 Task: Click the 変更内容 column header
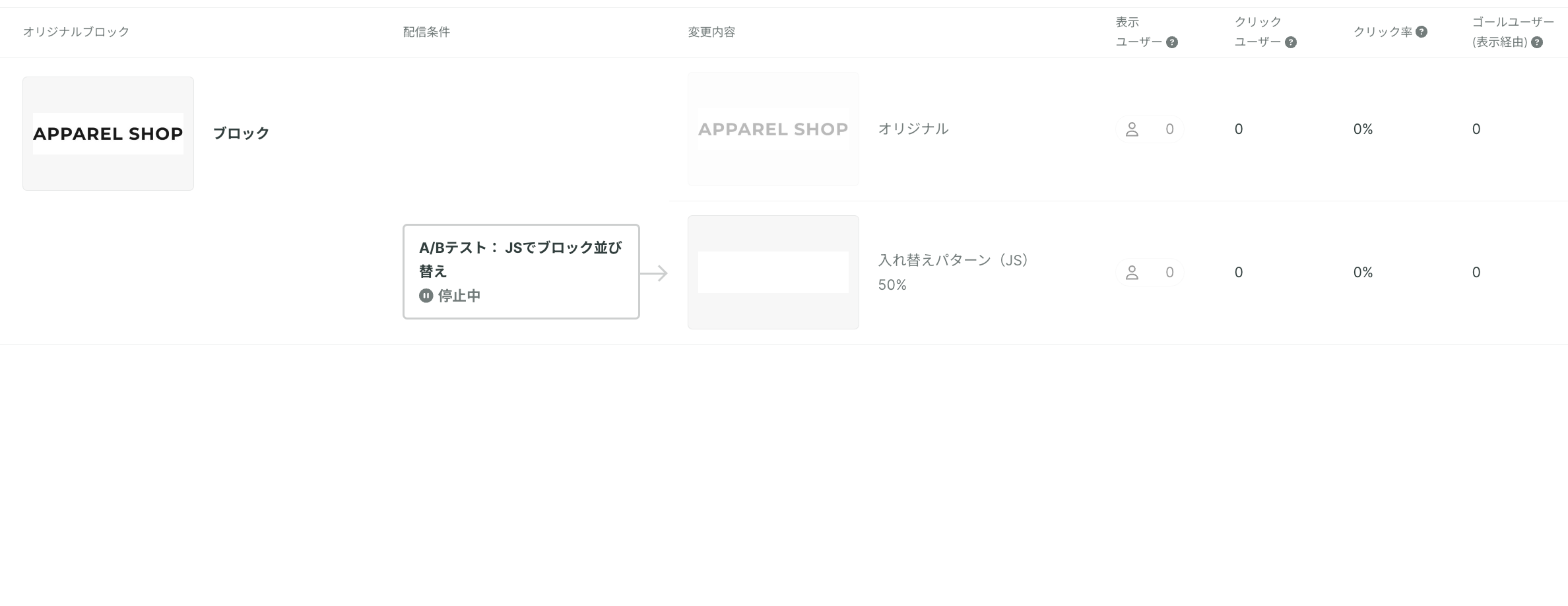click(x=711, y=32)
